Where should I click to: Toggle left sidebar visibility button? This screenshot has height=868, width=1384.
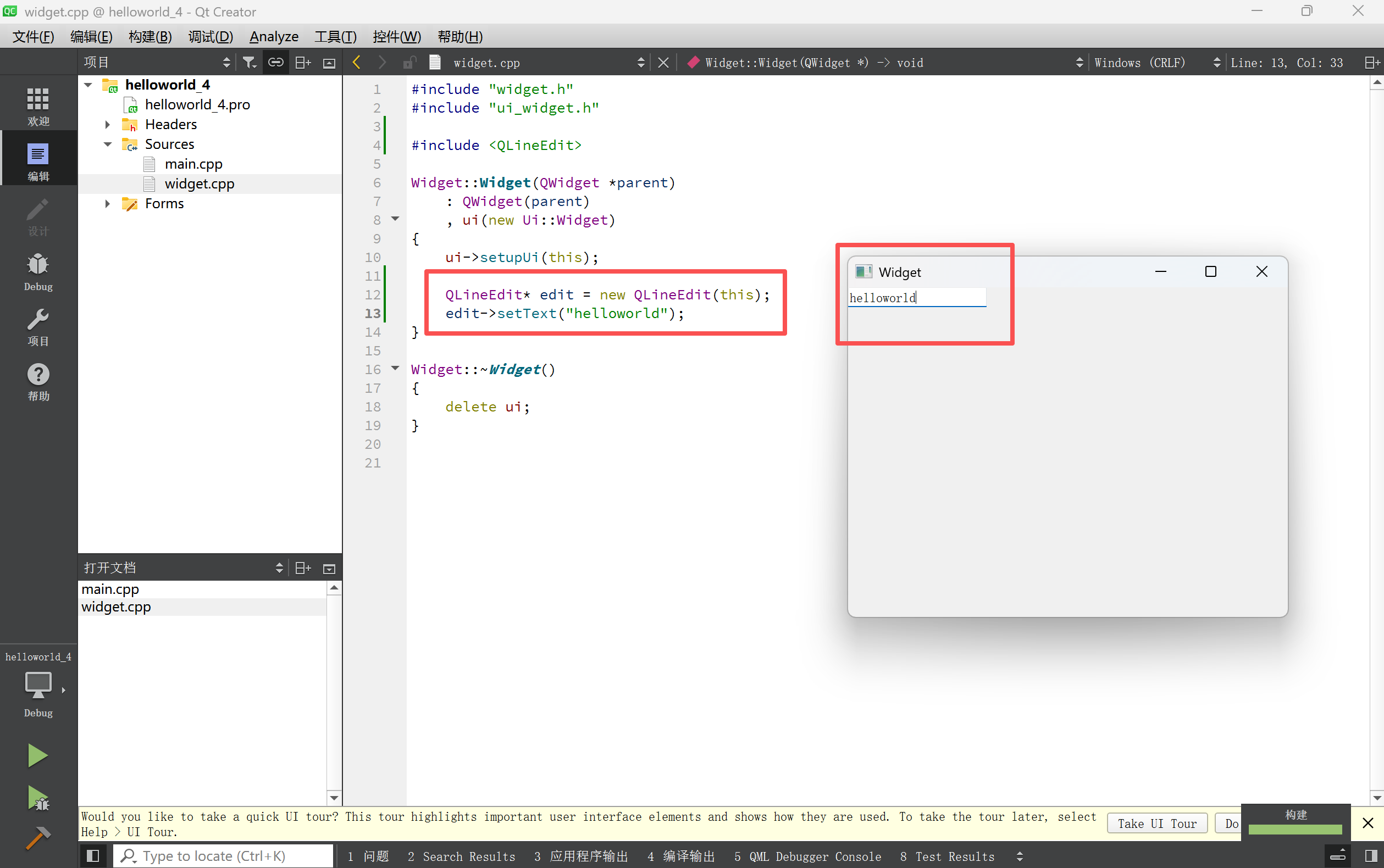[x=92, y=856]
